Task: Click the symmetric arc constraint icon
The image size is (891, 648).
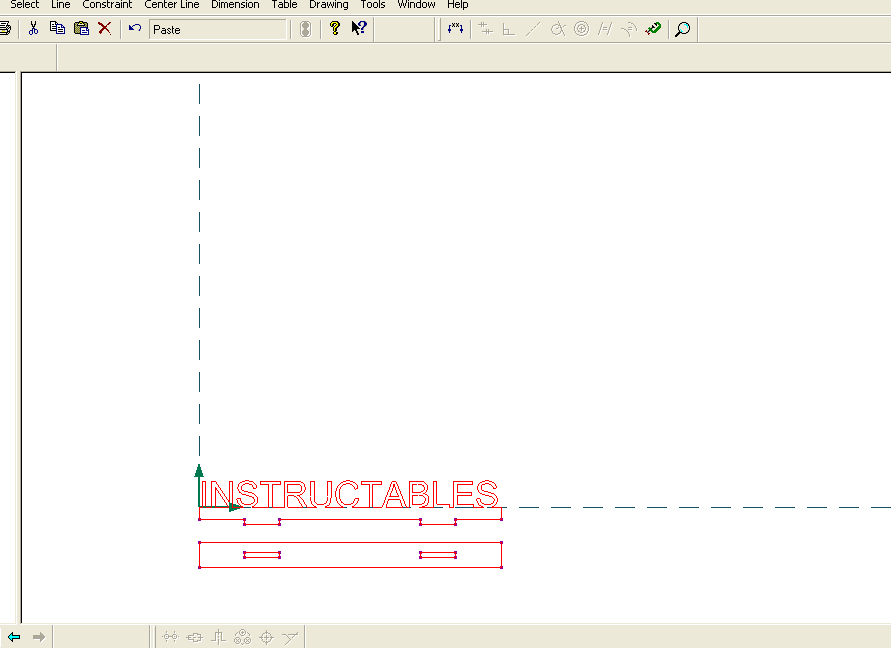Action: click(x=629, y=29)
